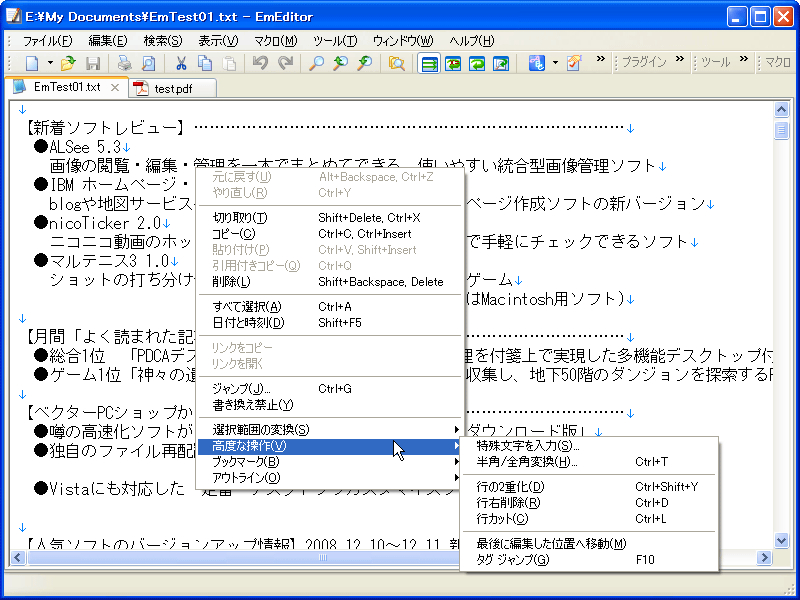Click the New file toolbar icon
800x600 pixels.
(32, 63)
